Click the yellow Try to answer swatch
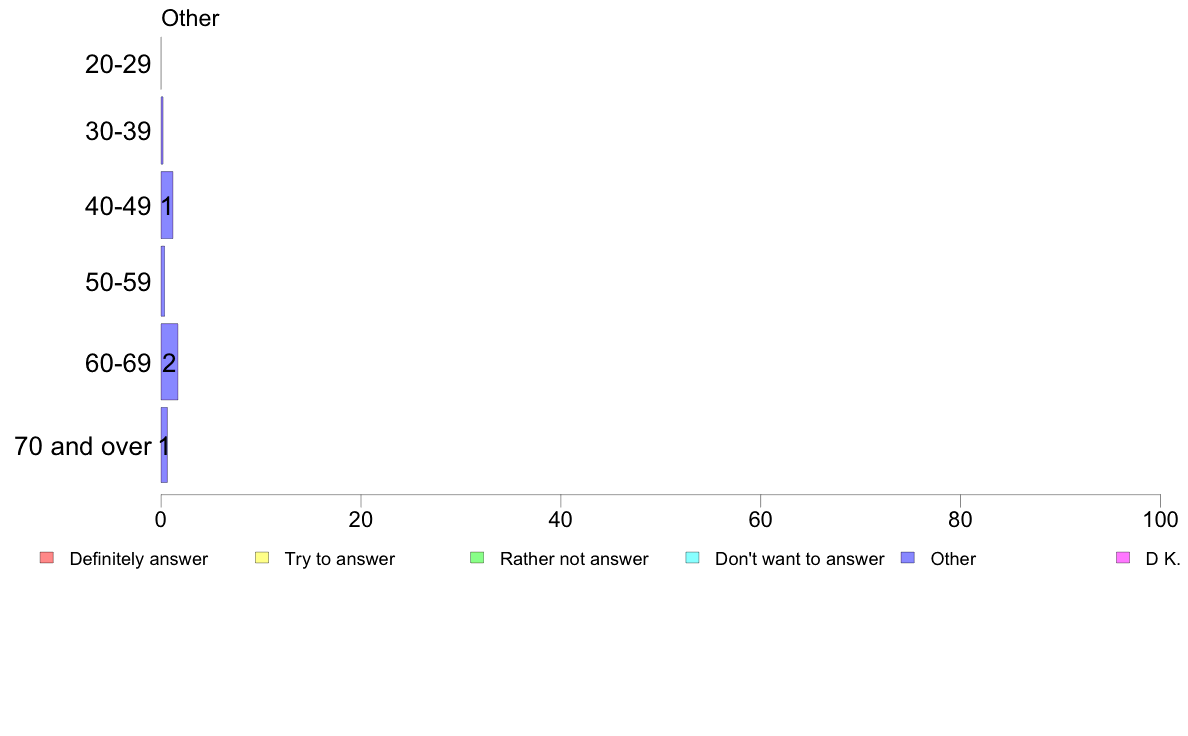This screenshot has width=1188, height=736. pyautogui.click(x=262, y=557)
